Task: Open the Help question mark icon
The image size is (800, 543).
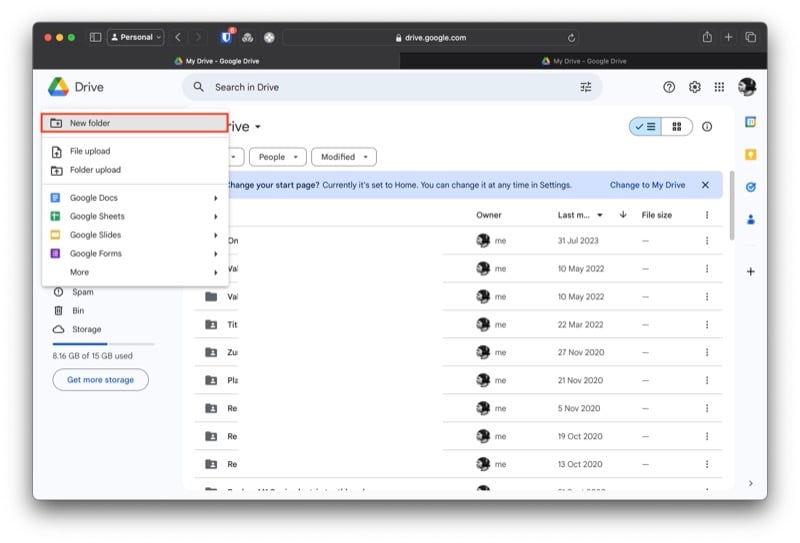Action: [669, 87]
